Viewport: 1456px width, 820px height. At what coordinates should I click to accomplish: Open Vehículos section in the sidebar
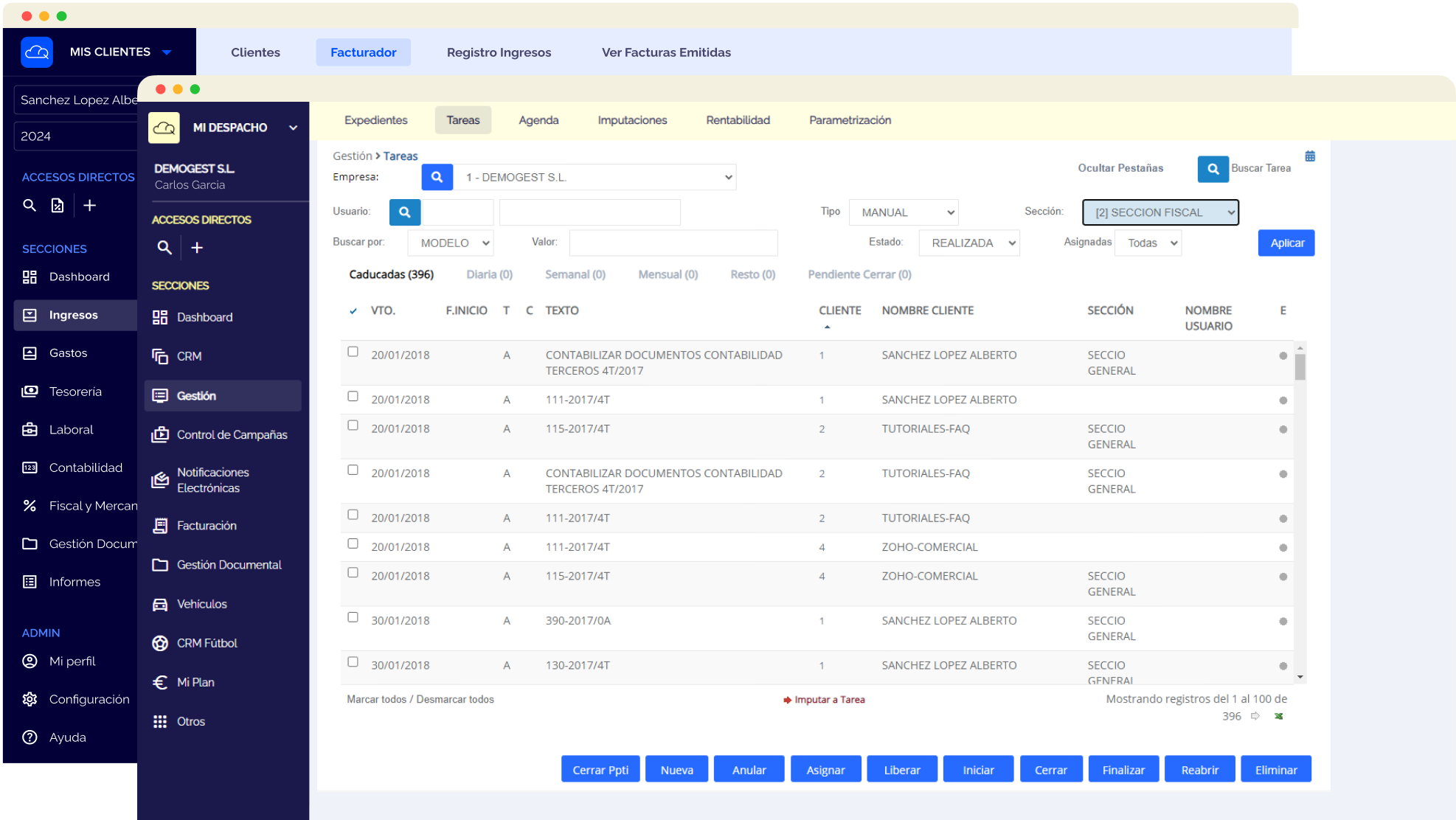tap(223, 604)
